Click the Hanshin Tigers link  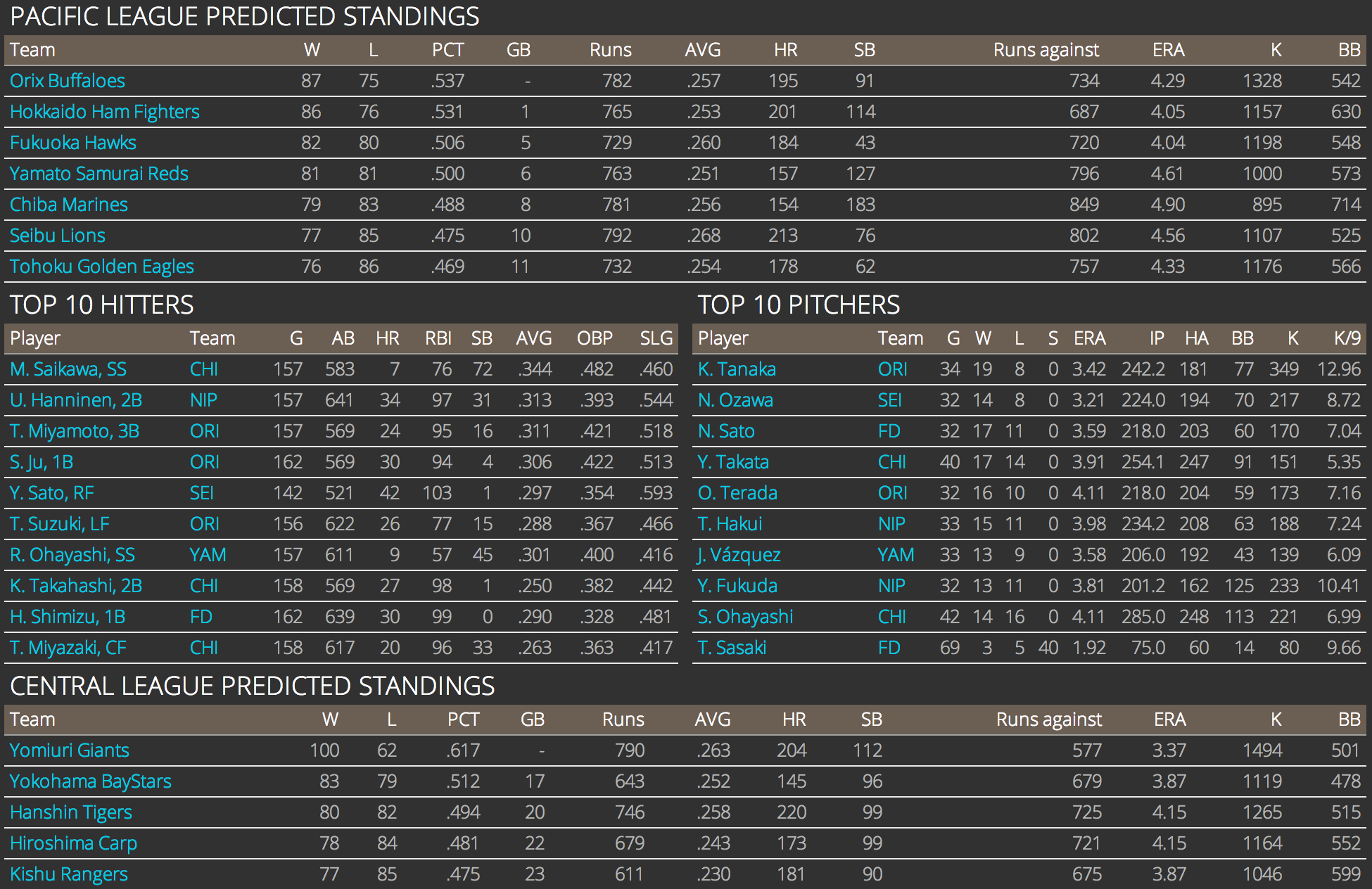70,812
